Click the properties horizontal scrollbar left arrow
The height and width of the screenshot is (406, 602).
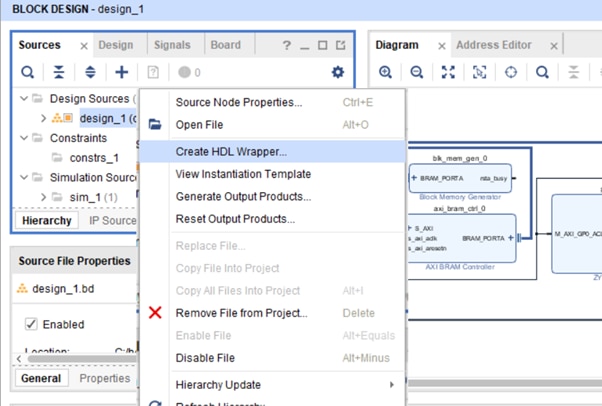pyautogui.click(x=19, y=359)
